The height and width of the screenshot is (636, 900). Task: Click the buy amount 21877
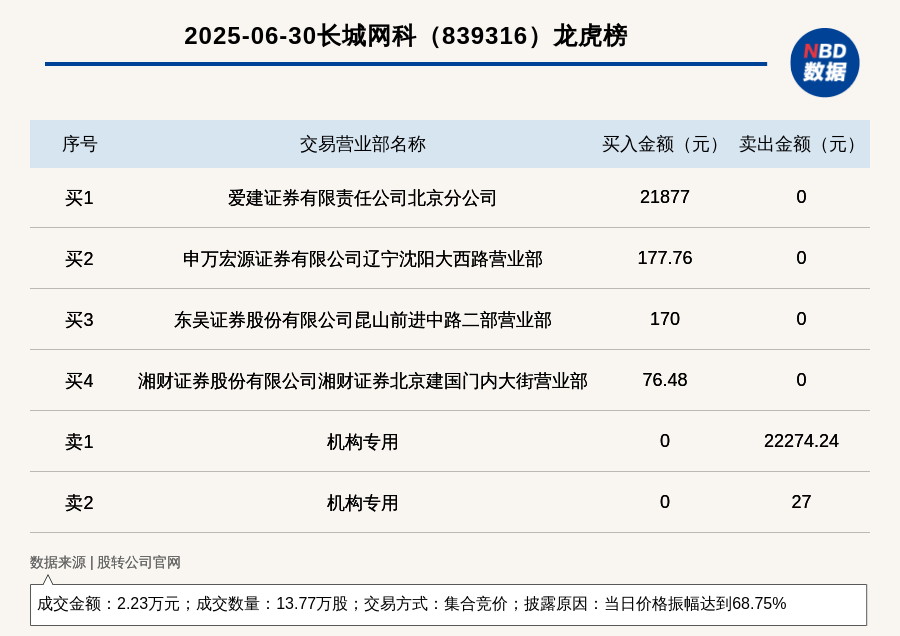[665, 197]
